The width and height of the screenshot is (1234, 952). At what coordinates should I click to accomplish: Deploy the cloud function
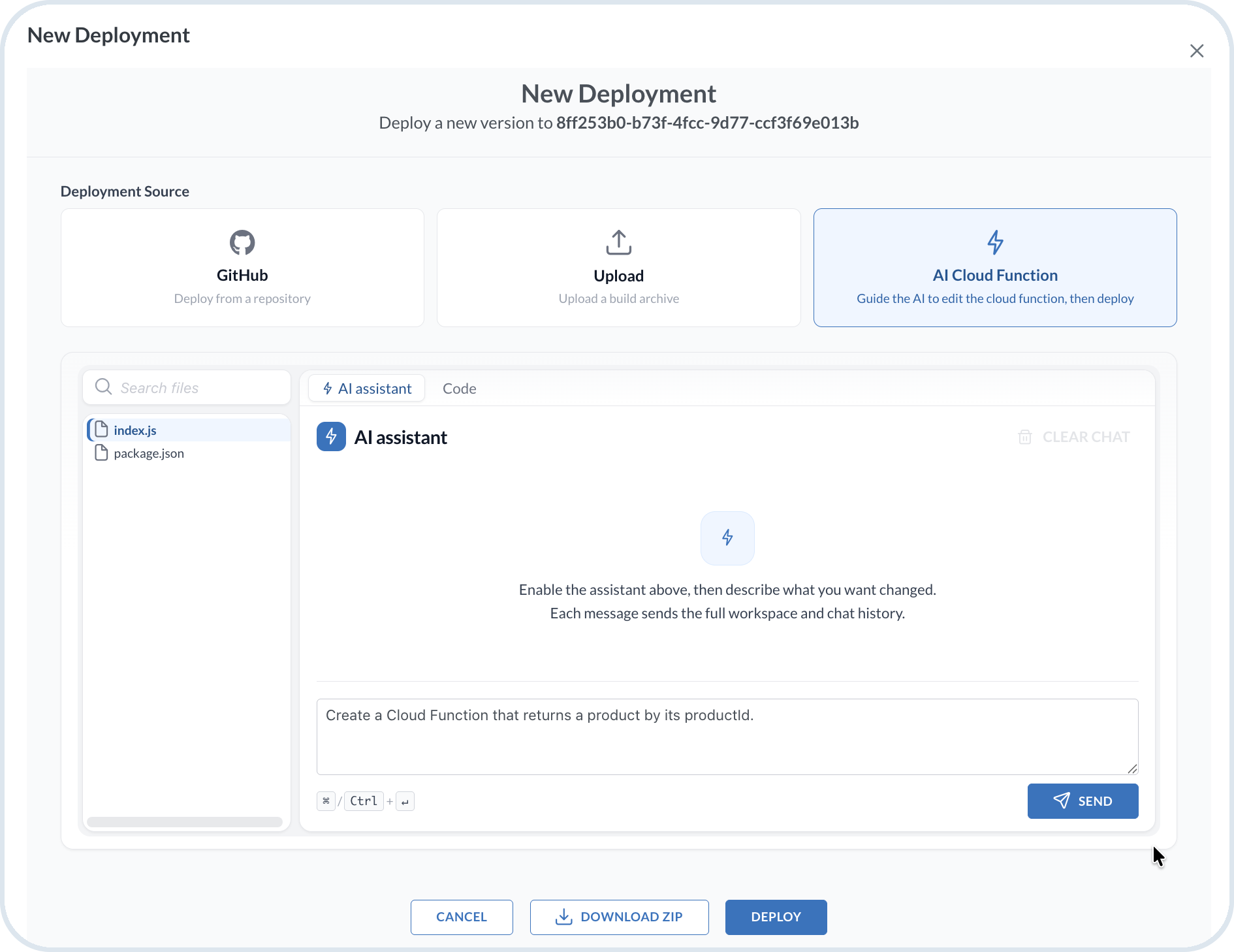(x=776, y=917)
